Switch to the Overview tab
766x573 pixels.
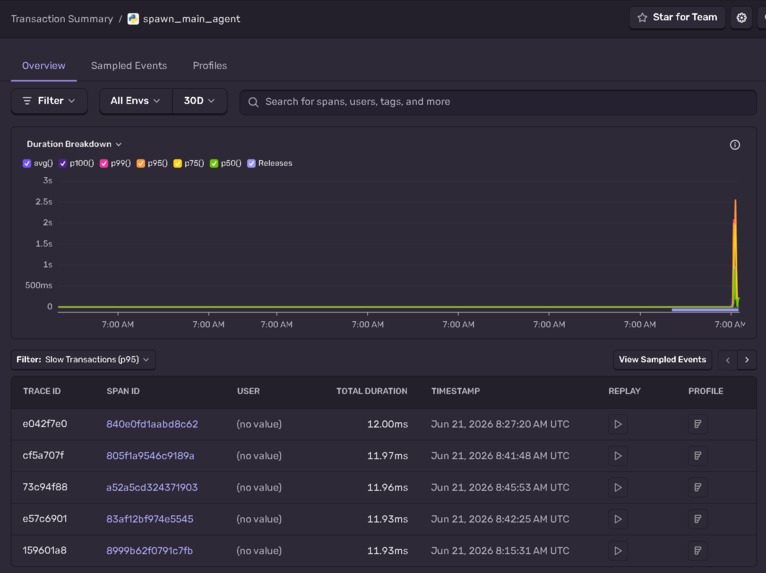(x=43, y=65)
